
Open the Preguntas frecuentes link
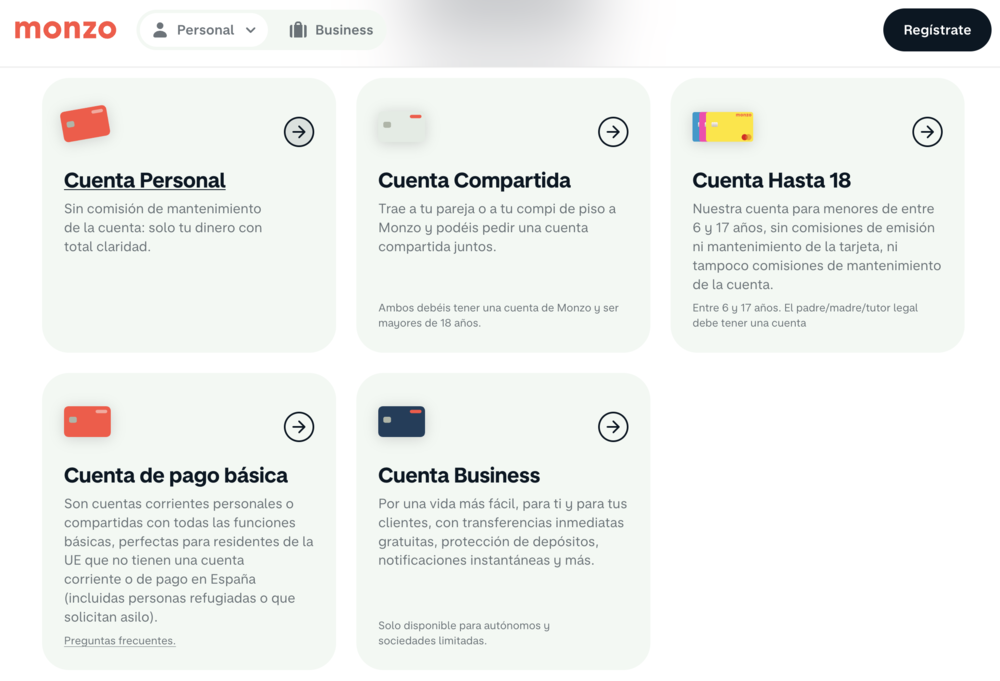pos(120,641)
